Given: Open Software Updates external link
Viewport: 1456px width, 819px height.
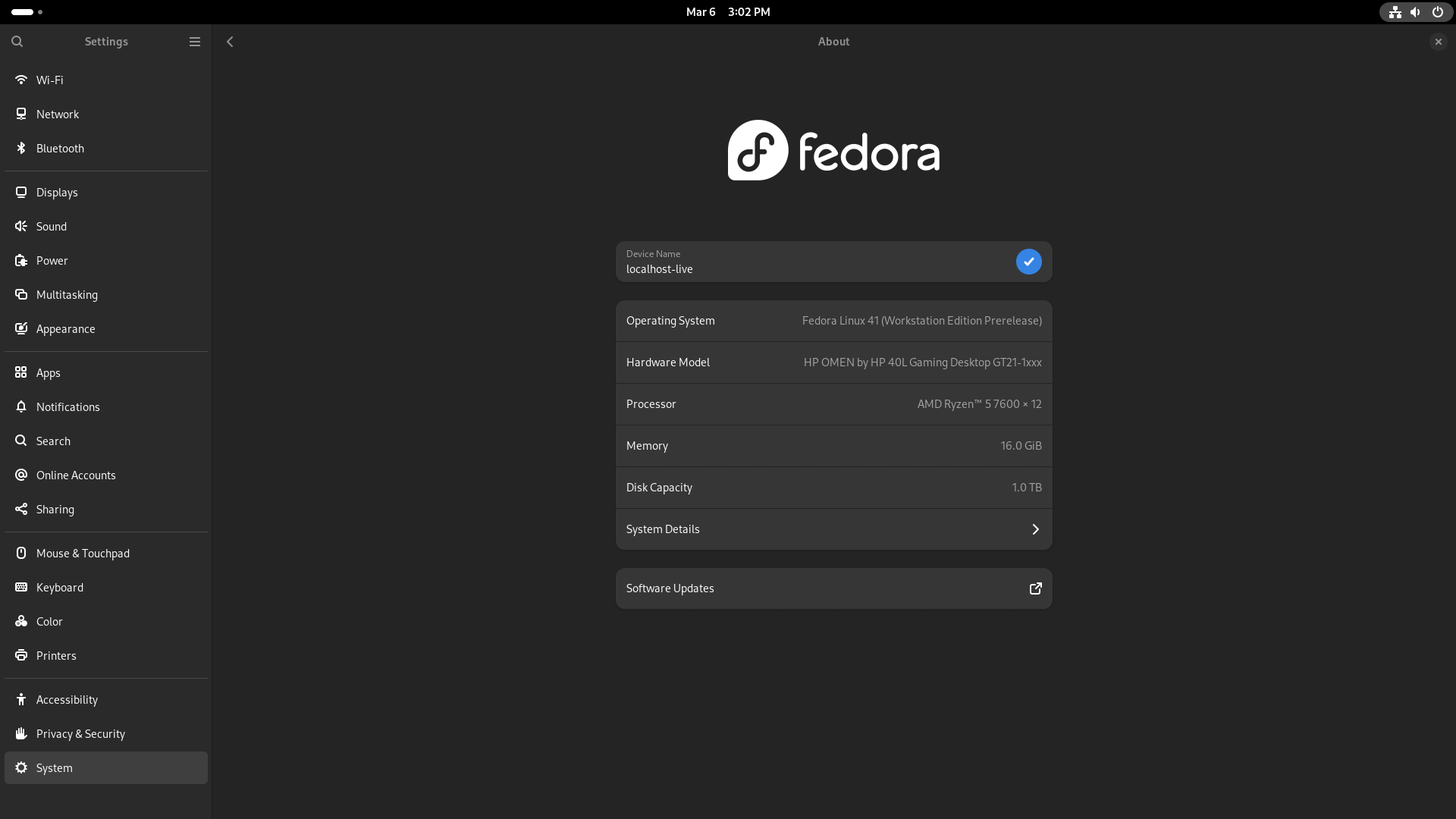Looking at the screenshot, I should click(1035, 588).
